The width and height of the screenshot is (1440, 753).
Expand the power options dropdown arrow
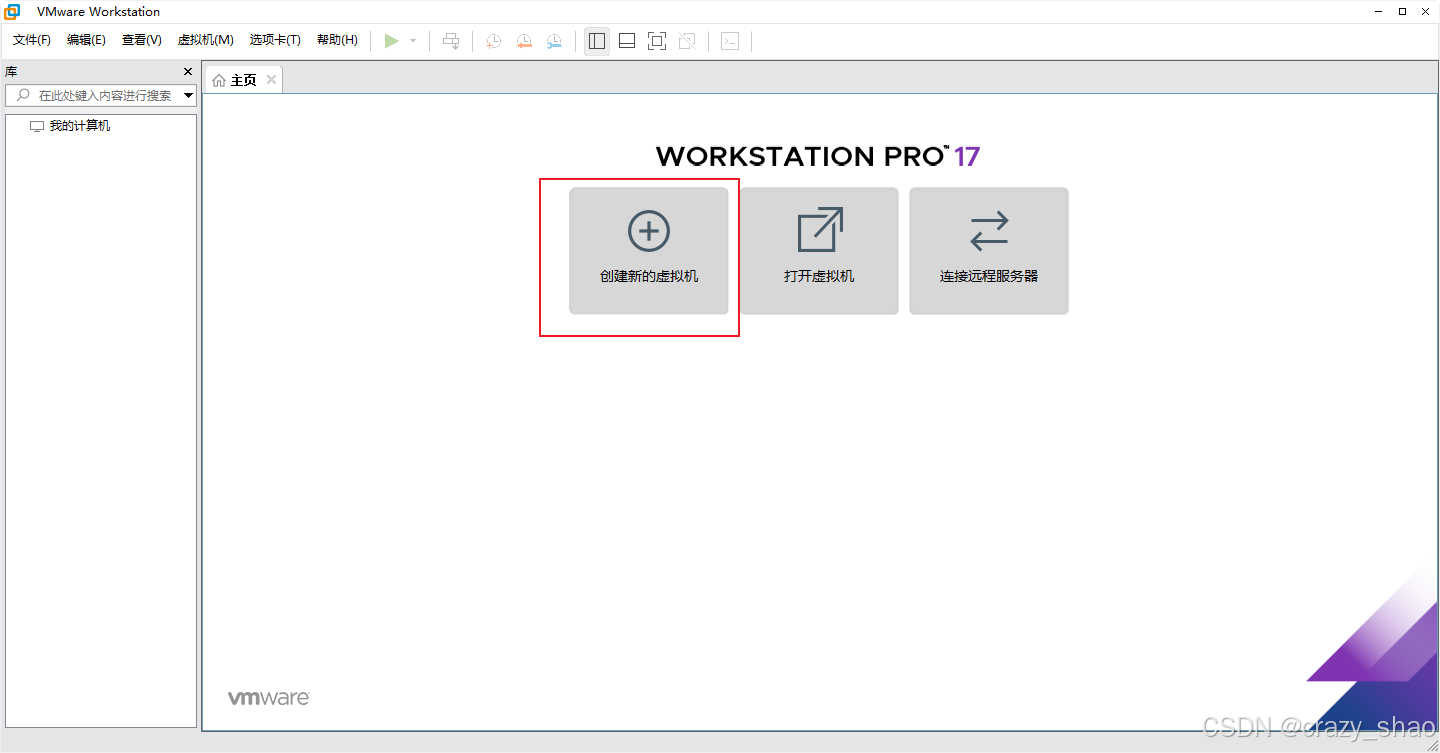coord(413,41)
